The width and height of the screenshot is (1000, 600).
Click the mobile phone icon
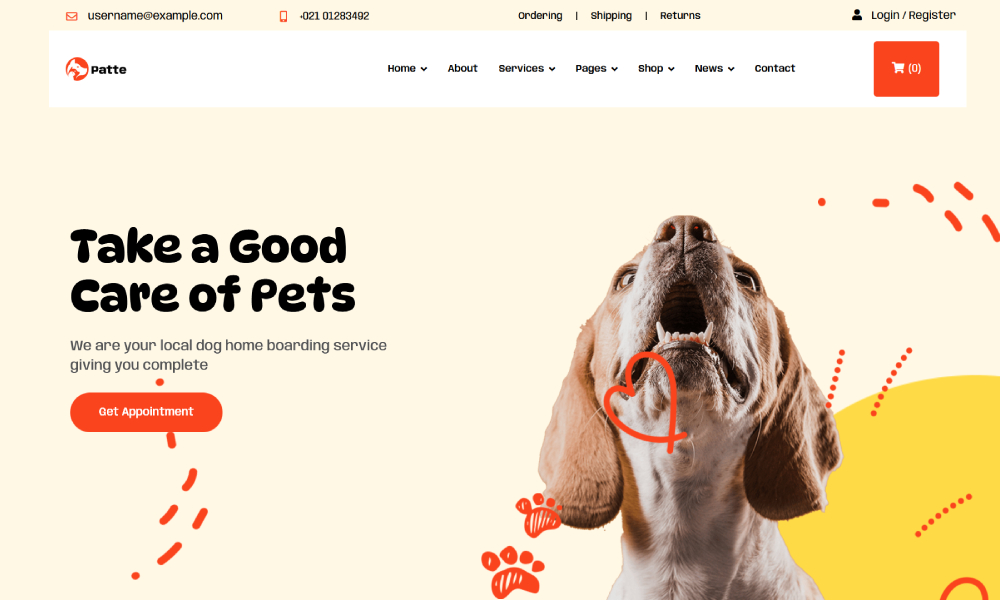point(283,16)
